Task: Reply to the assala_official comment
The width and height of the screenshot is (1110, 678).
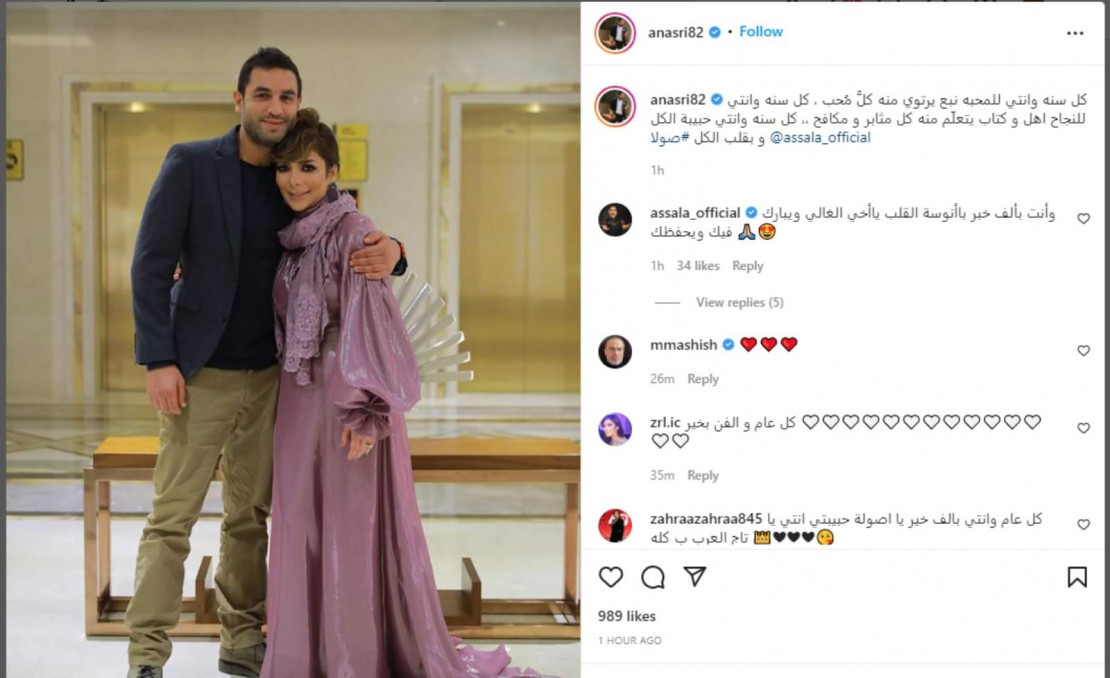Action: pos(748,266)
